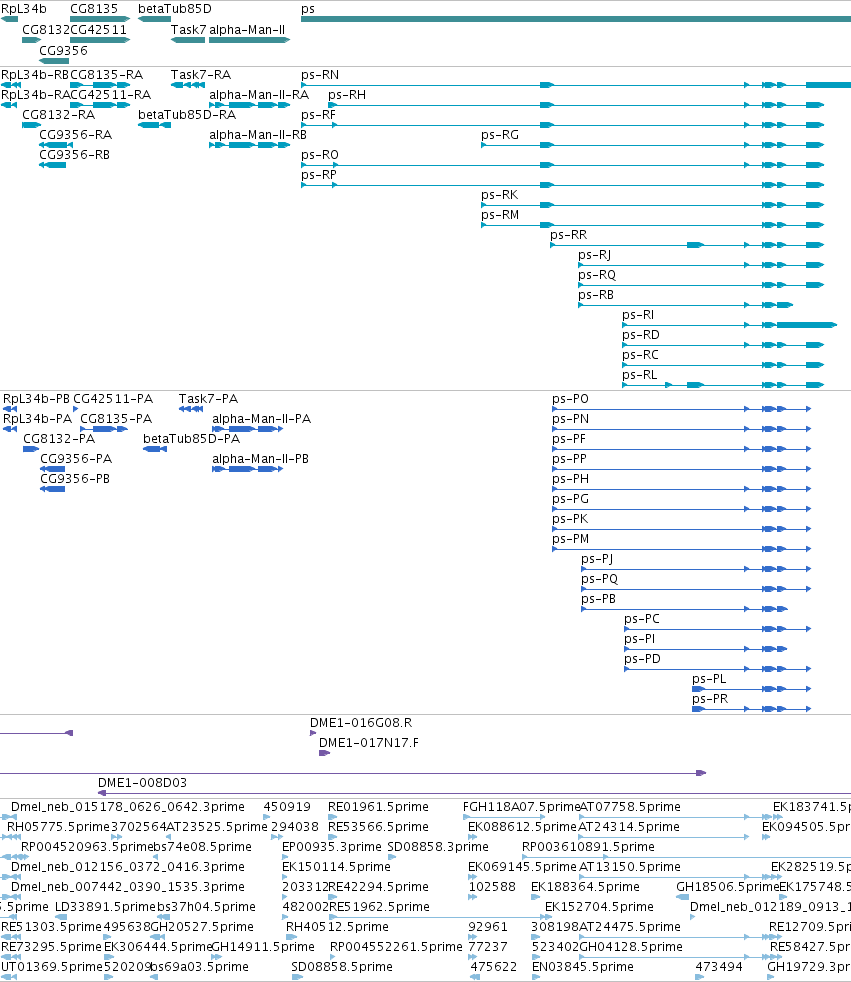Select the CG42511-PA protein label

113,399
